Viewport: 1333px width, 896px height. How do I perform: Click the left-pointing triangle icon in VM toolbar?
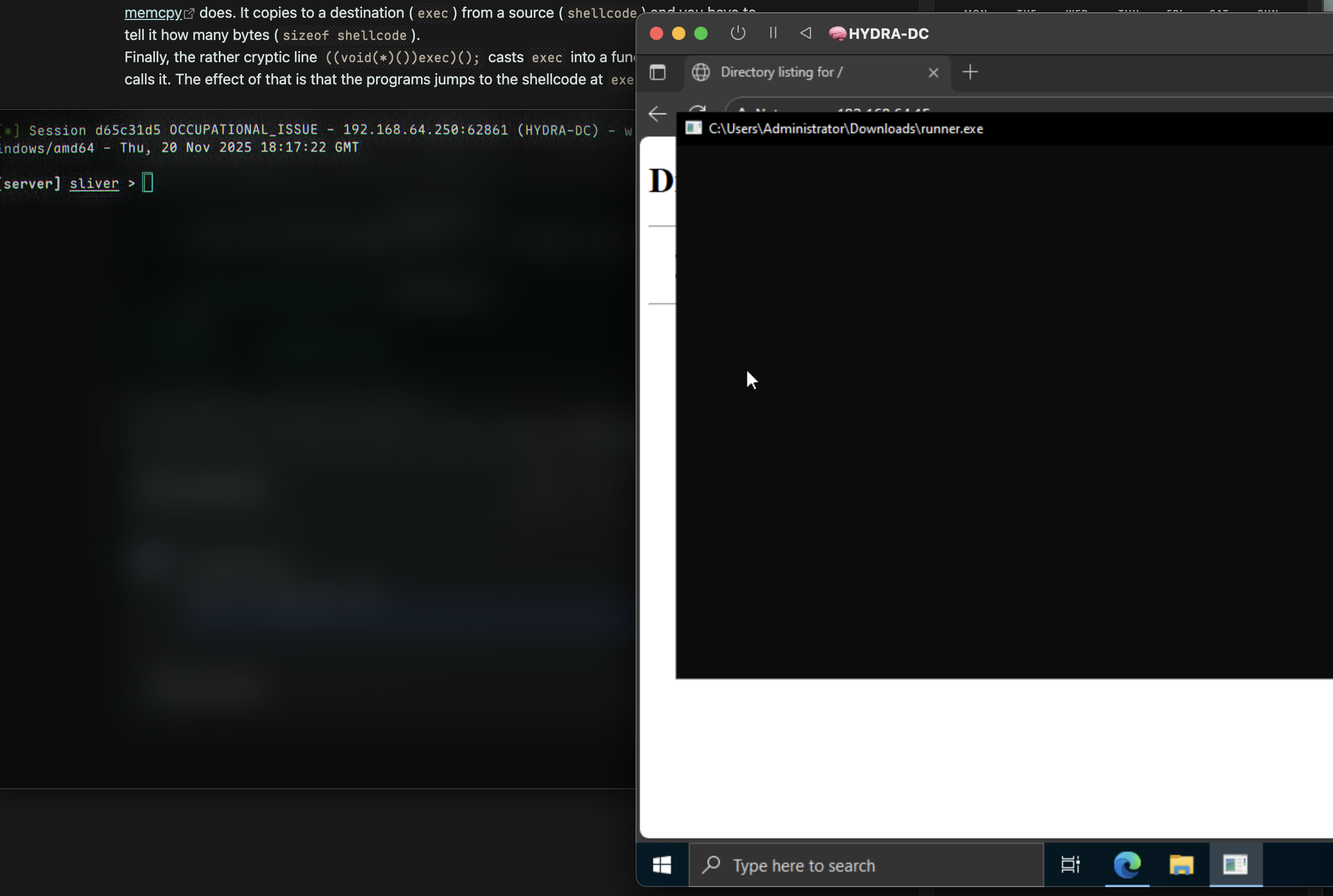tap(805, 33)
